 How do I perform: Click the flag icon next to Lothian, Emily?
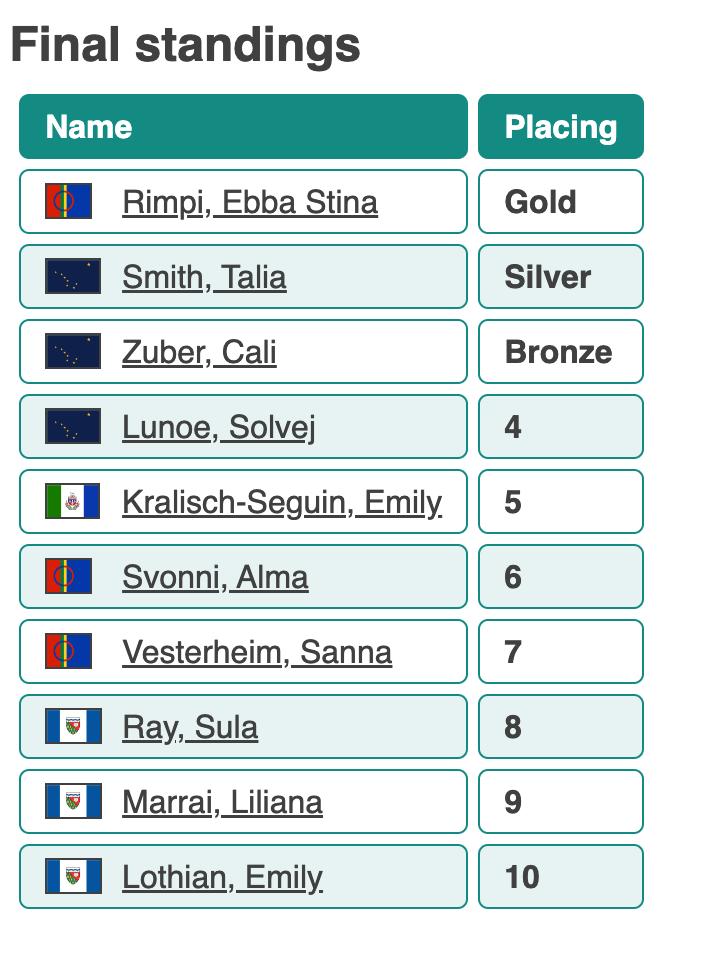(x=73, y=876)
